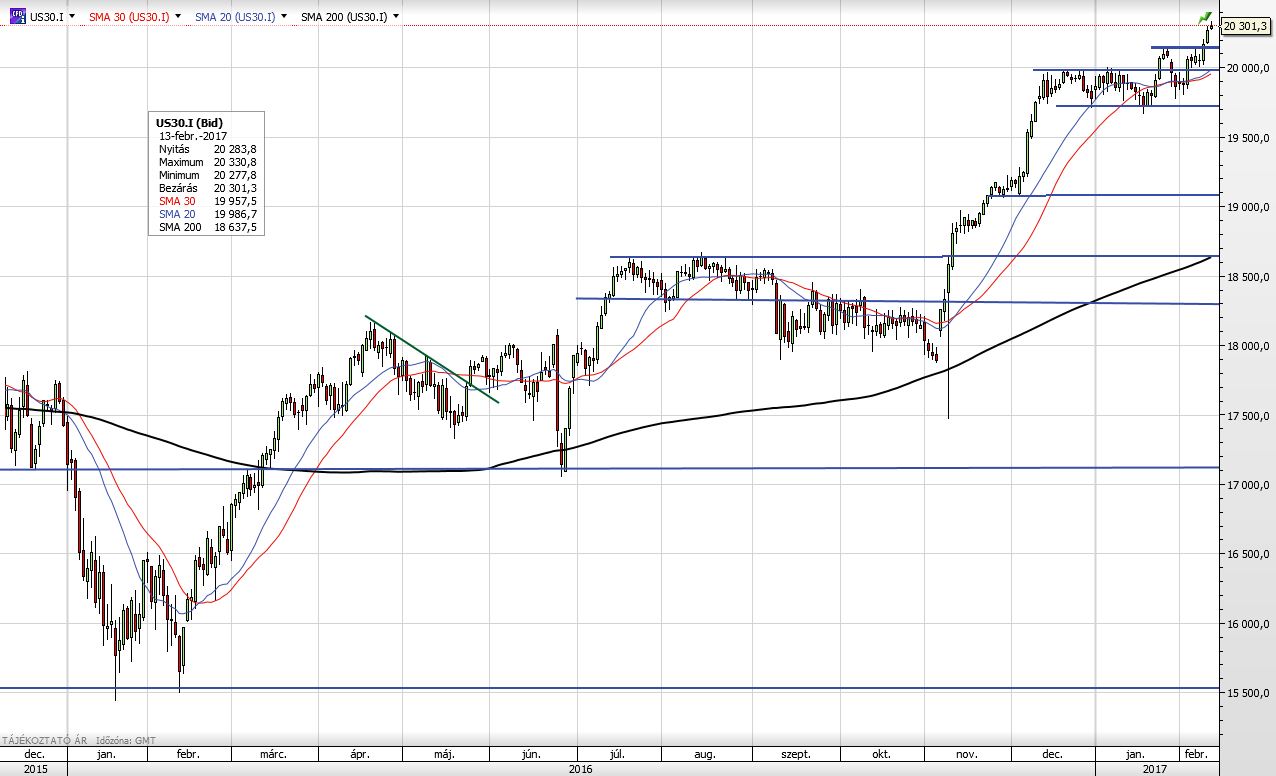This screenshot has width=1276, height=776.
Task: Click the US30.I (Bid) data info box
Action: 205,173
